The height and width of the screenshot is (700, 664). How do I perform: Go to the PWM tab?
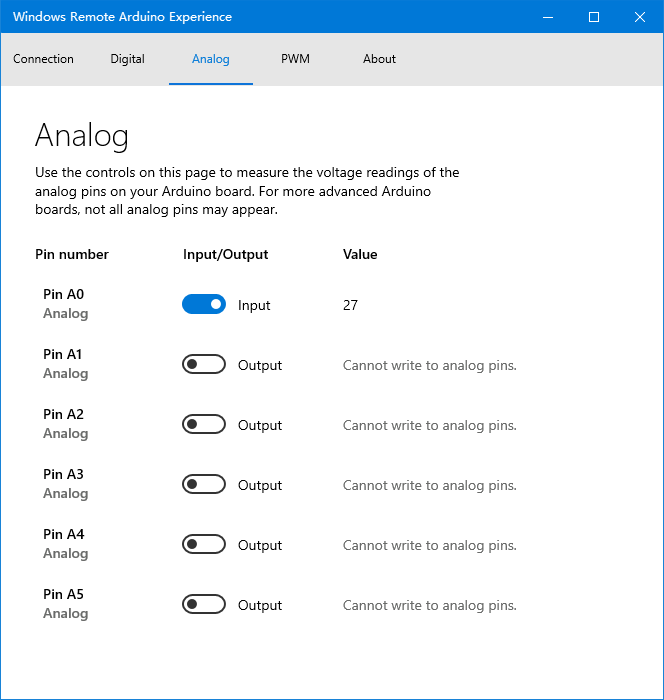point(295,59)
